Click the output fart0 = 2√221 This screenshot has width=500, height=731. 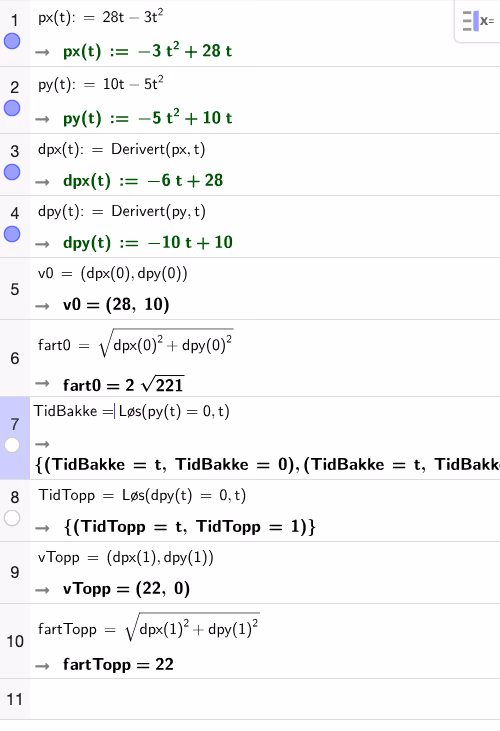coord(123,385)
